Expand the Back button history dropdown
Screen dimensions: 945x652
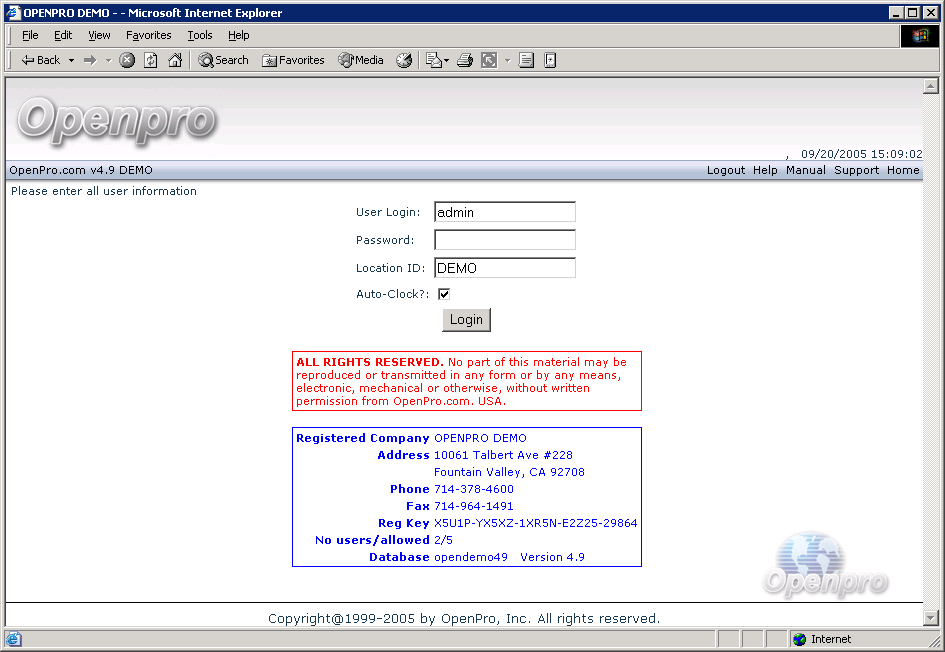(71, 60)
